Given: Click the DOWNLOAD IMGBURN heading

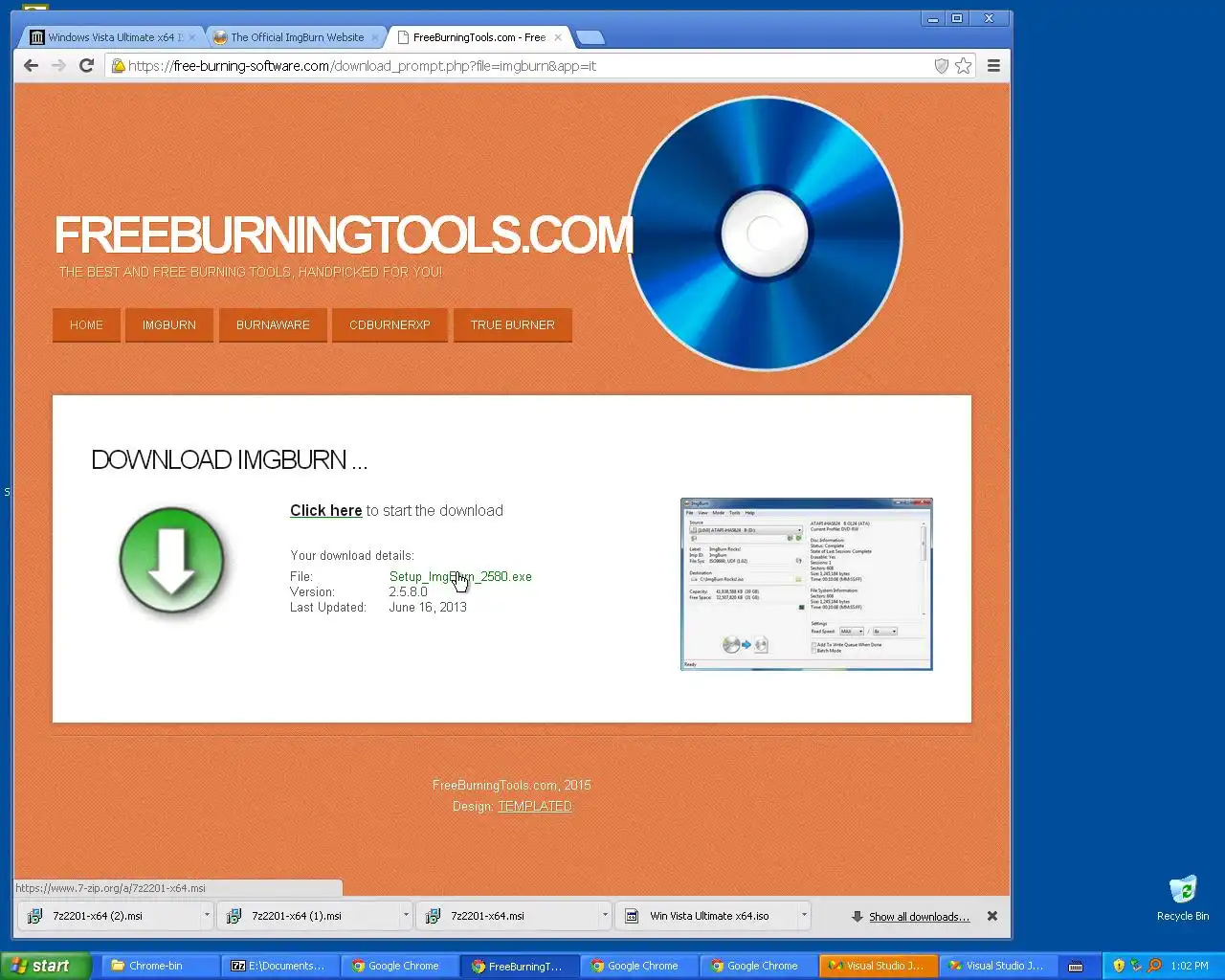Looking at the screenshot, I should point(230,460).
